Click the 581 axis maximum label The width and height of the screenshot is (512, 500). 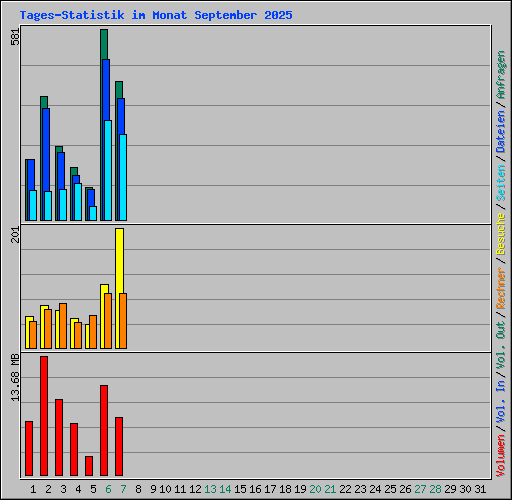(15, 37)
